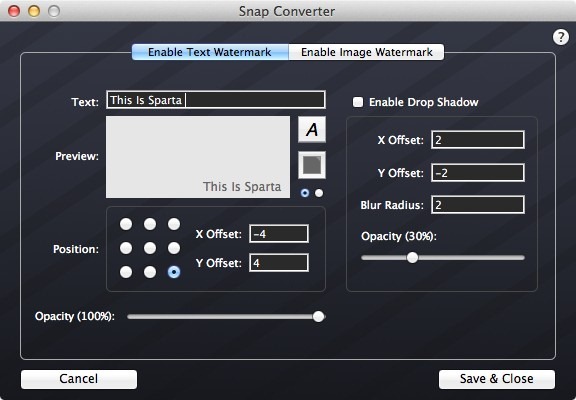The height and width of the screenshot is (400, 576).
Task: Select center position radio button
Action: point(150,248)
